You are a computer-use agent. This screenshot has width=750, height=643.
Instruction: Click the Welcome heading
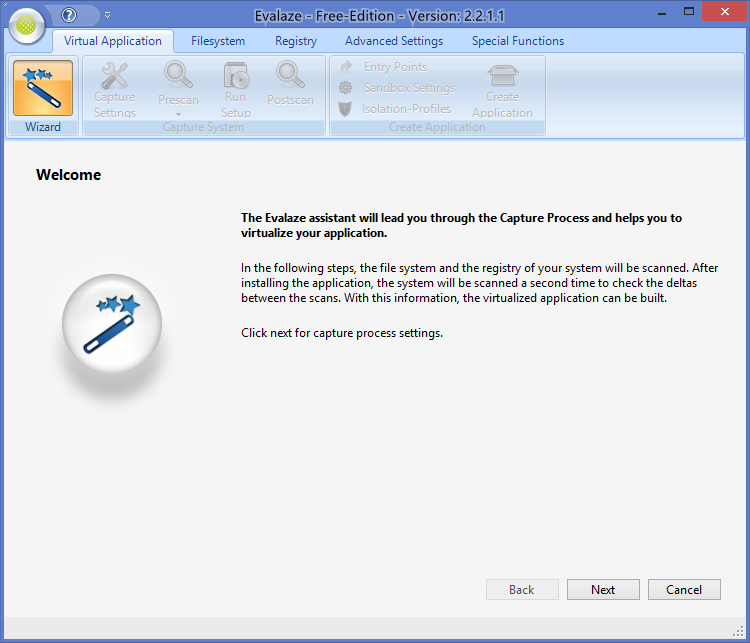pos(68,175)
